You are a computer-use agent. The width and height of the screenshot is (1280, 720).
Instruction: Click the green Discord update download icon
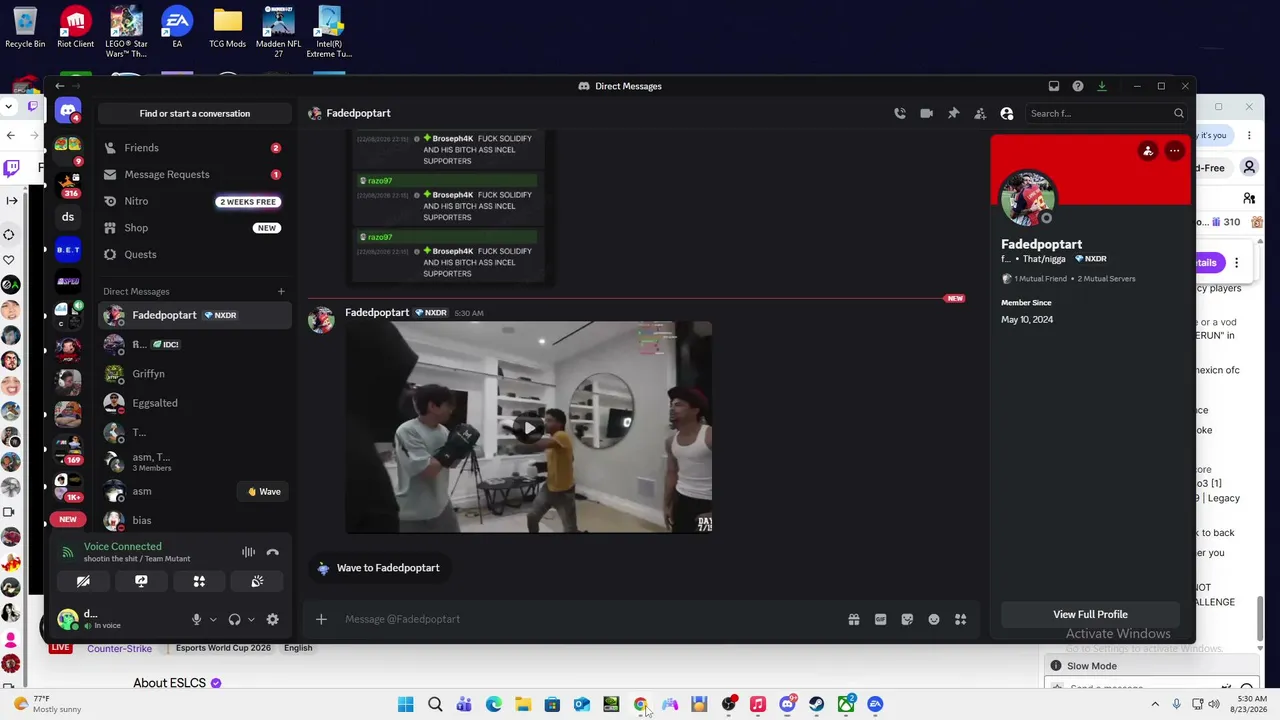1101,86
